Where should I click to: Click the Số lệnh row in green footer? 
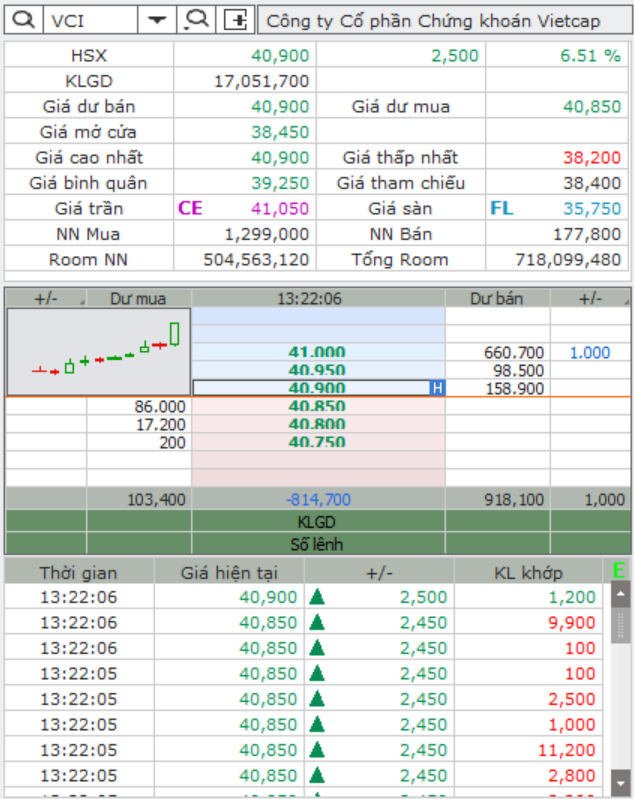316,544
